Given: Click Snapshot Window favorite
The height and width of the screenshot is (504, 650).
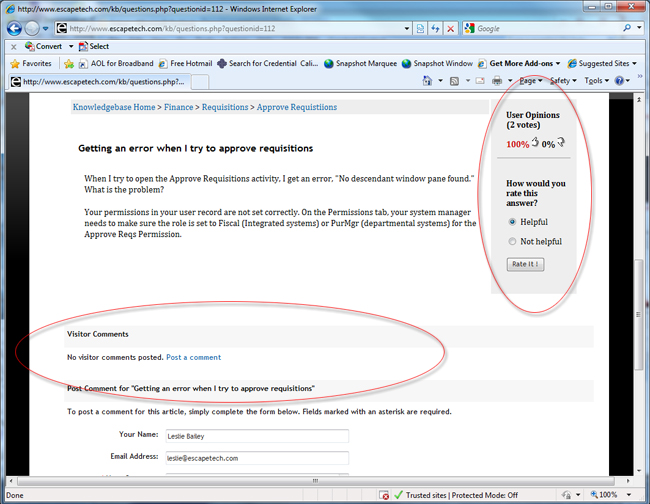Looking at the screenshot, I should (437, 63).
